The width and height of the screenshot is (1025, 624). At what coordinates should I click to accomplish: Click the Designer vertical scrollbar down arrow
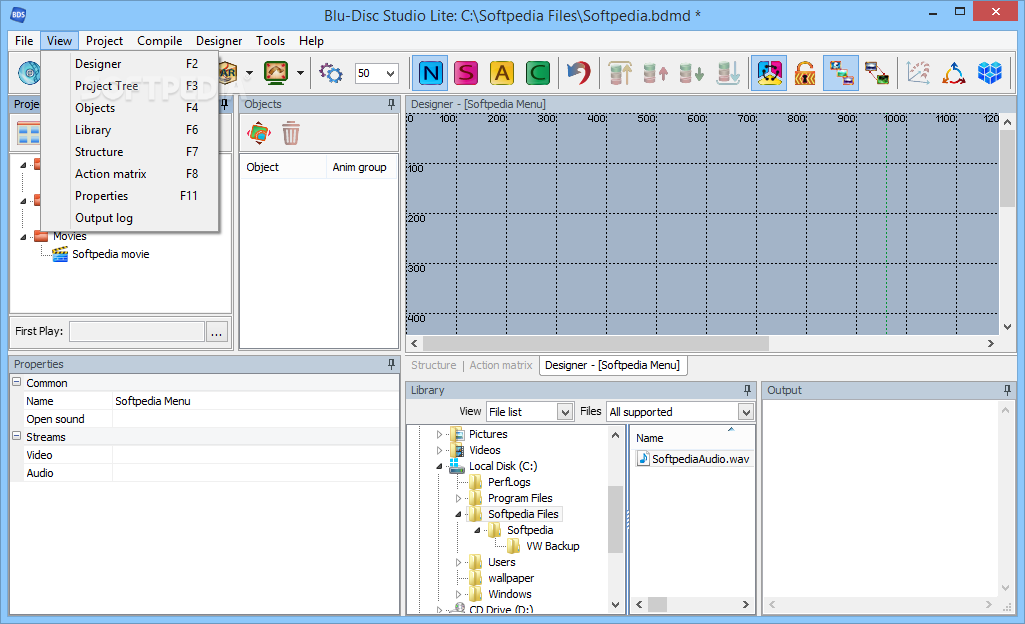coord(1007,326)
